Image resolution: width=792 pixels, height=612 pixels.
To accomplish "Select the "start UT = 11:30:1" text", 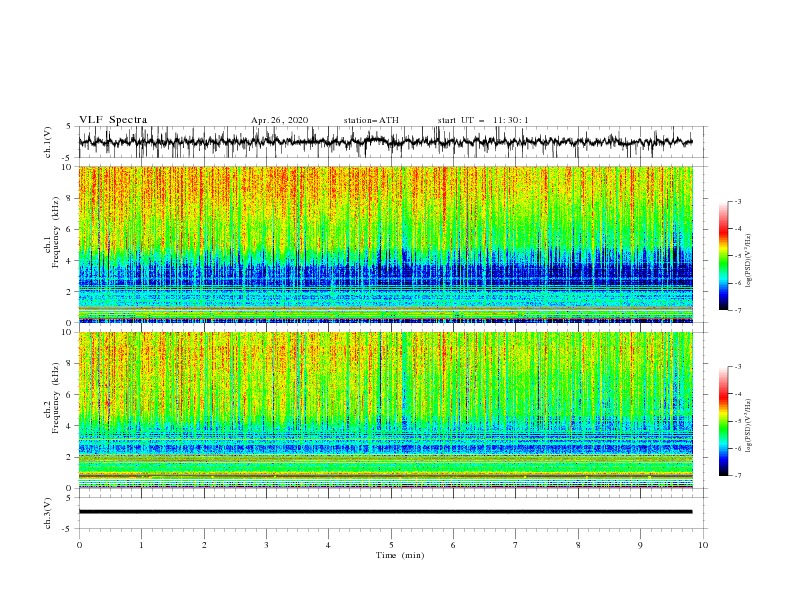I will [x=483, y=120].
